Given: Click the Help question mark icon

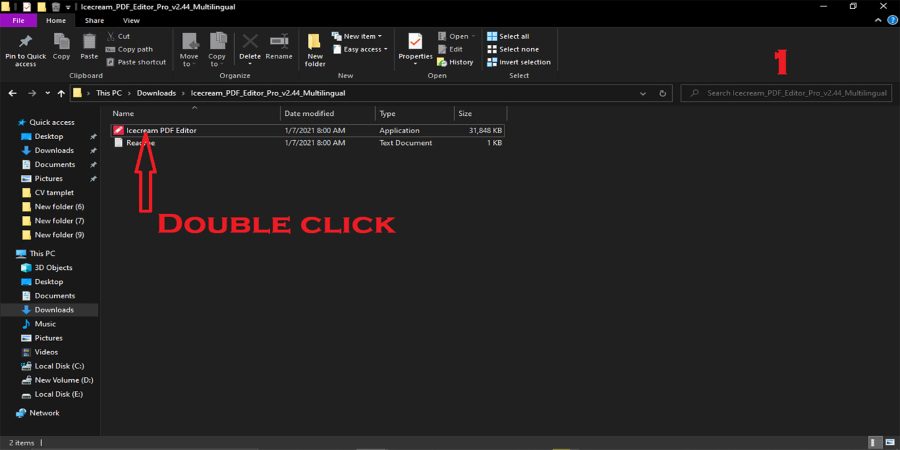Looking at the screenshot, I should (x=892, y=20).
